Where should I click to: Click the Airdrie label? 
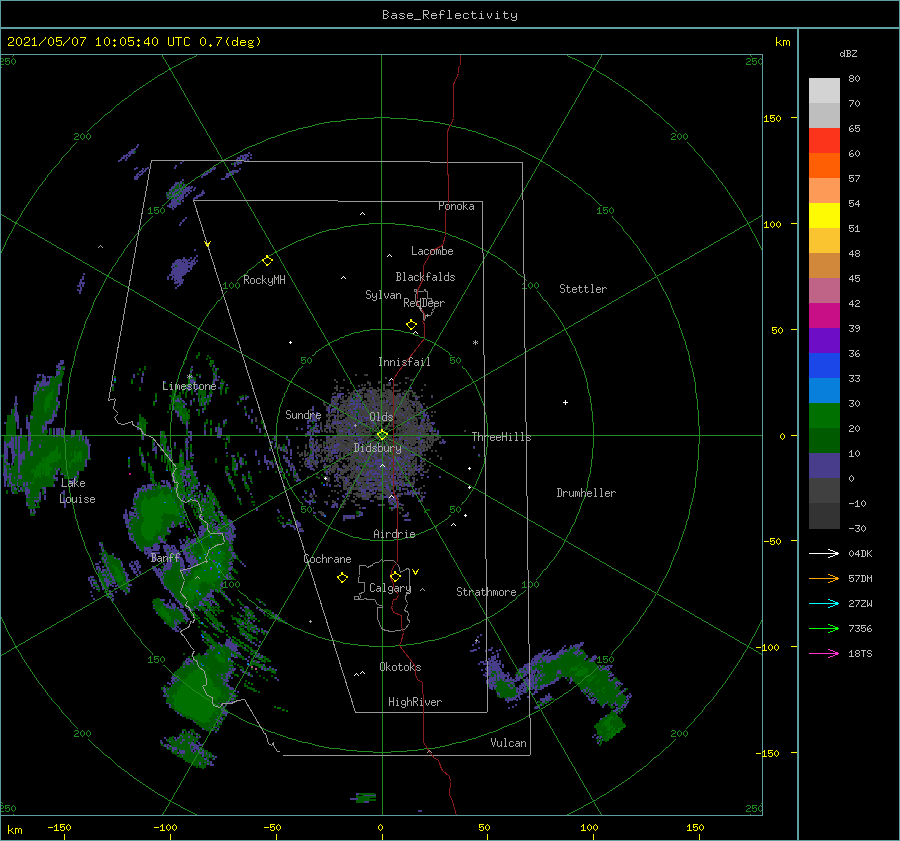(394, 534)
